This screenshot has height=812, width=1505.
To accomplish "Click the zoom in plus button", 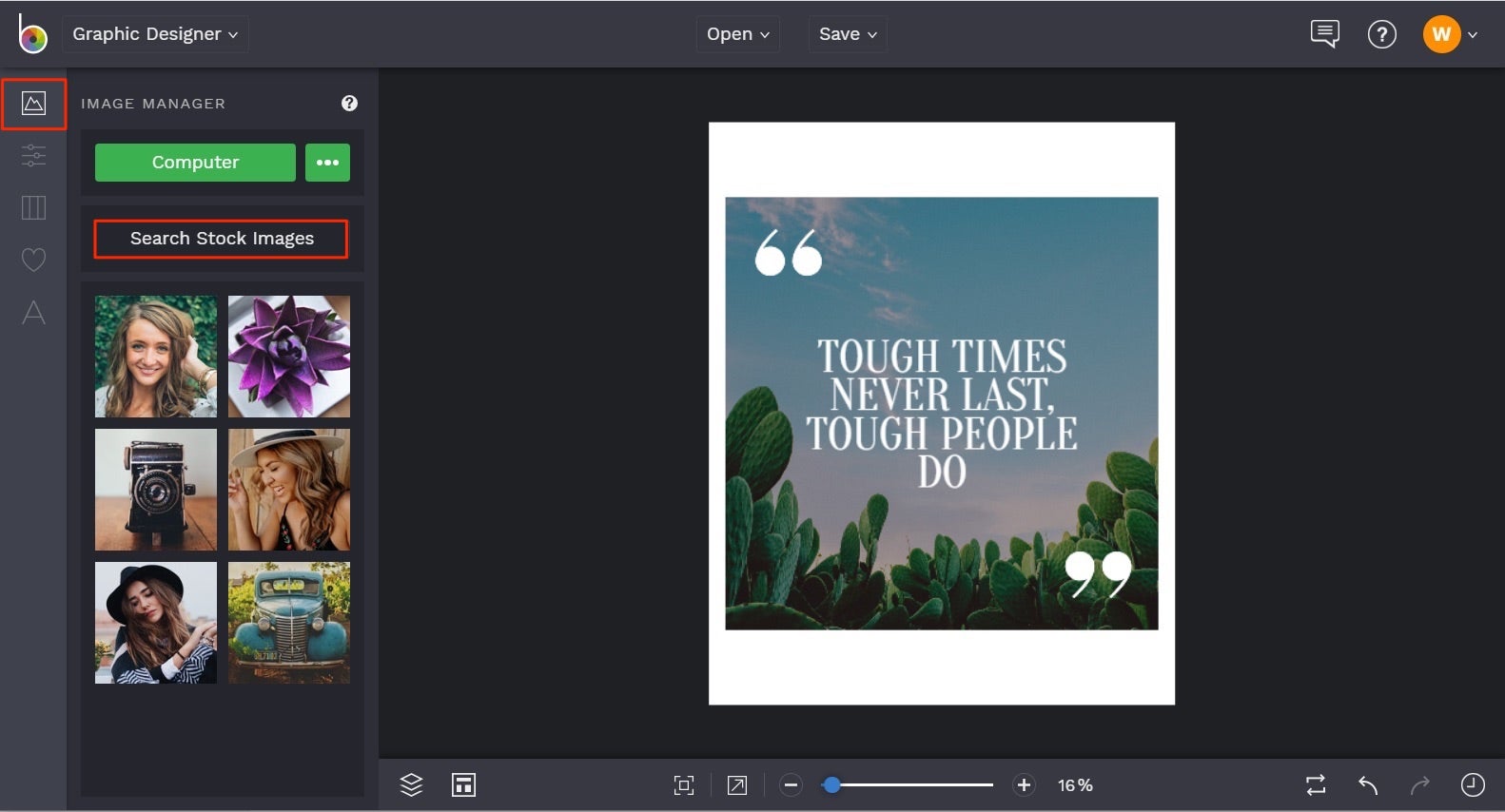I will tap(1024, 785).
